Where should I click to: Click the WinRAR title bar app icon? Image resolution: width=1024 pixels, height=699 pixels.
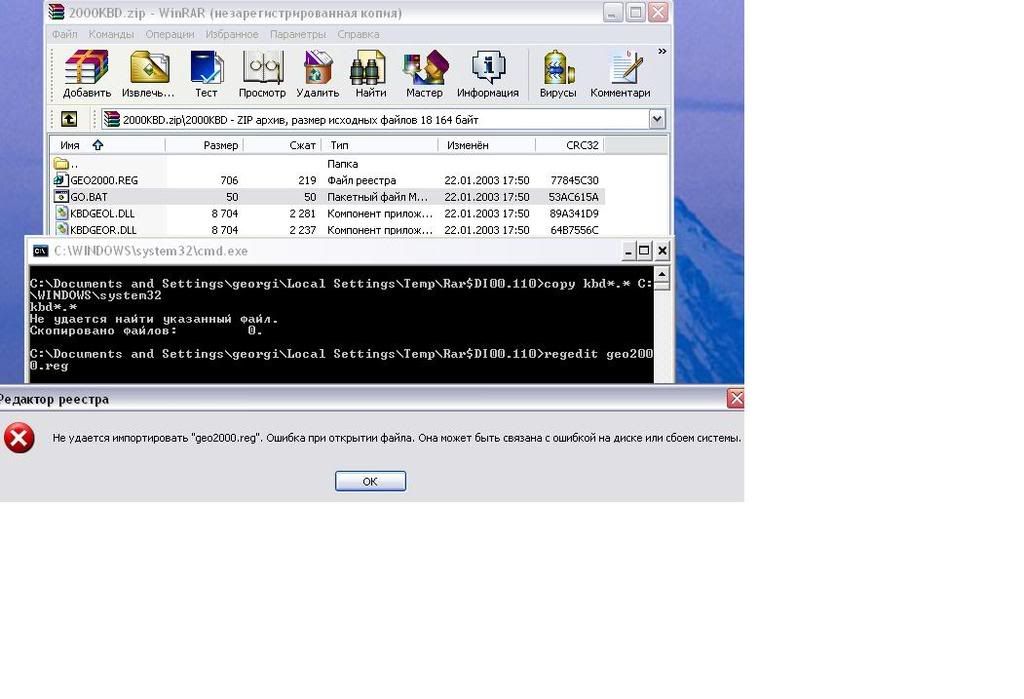point(56,12)
